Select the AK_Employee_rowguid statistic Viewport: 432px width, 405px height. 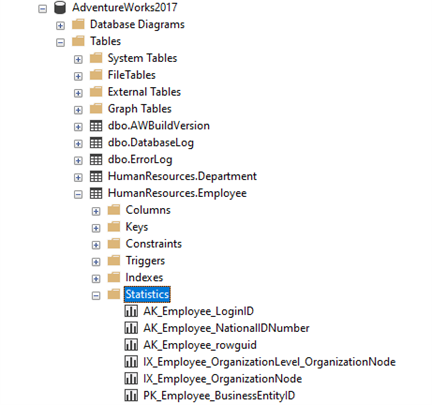[200, 345]
